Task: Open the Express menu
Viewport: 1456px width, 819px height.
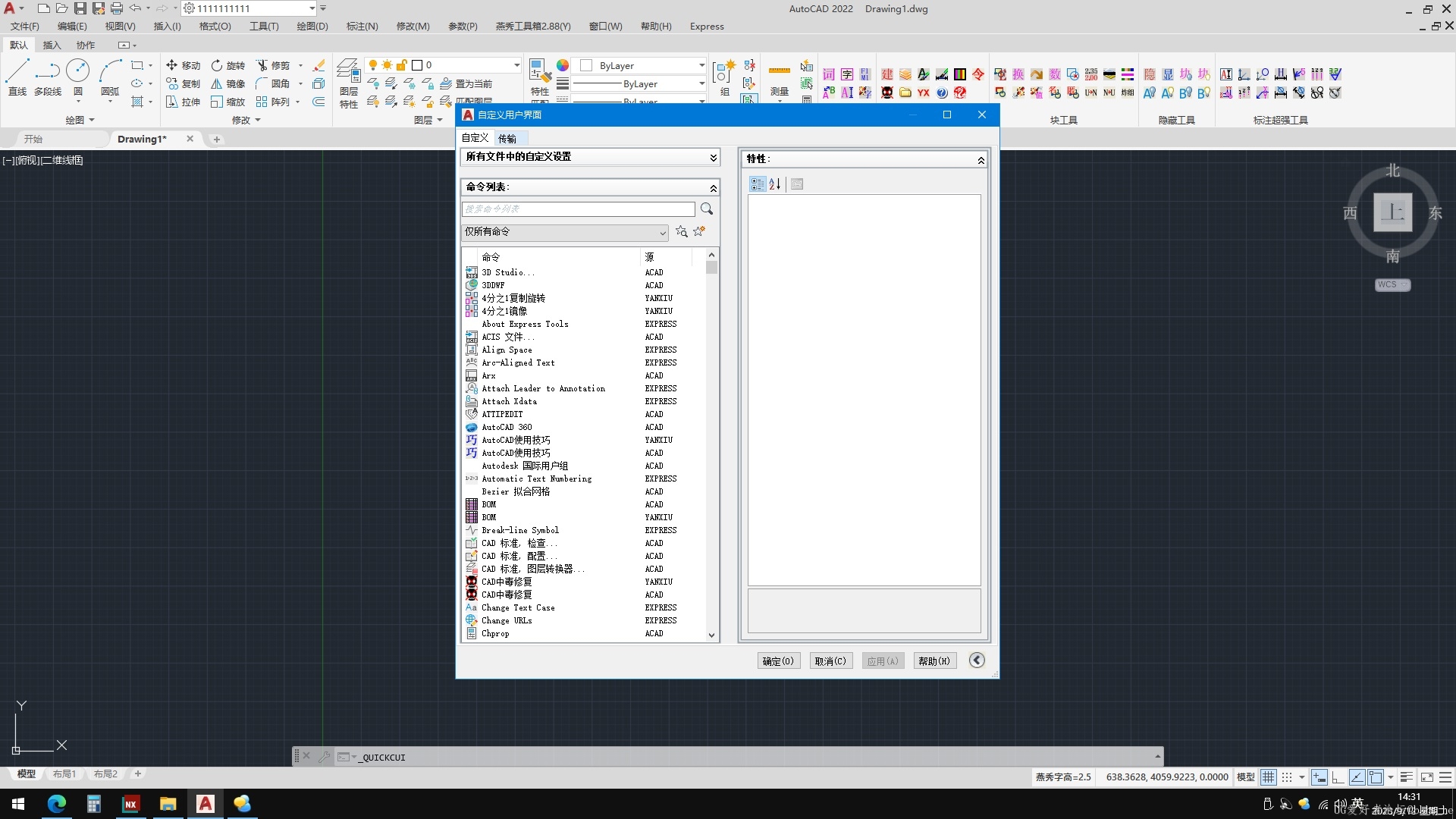Action: [x=707, y=27]
